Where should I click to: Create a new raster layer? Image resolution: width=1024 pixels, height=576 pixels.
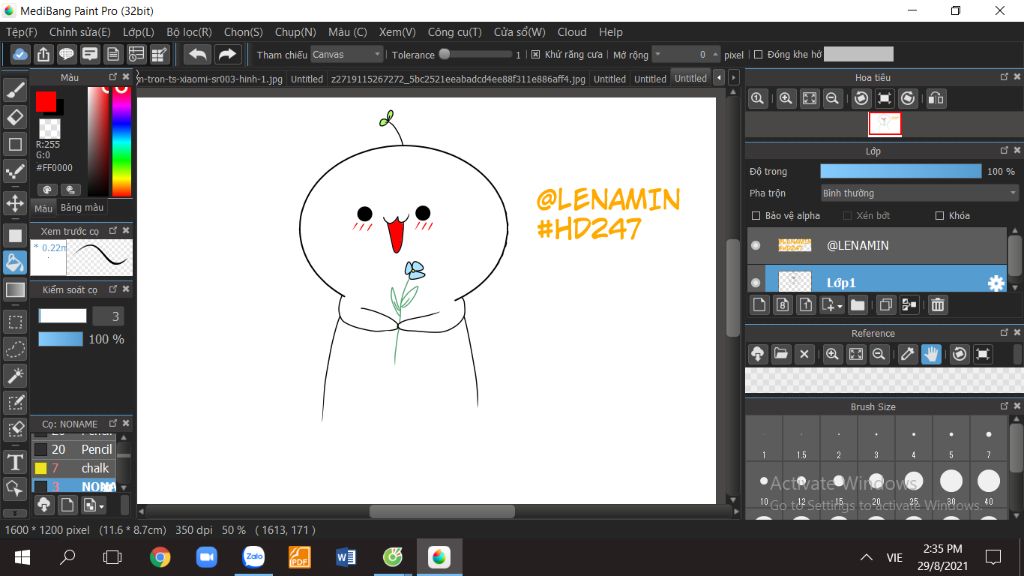759,305
